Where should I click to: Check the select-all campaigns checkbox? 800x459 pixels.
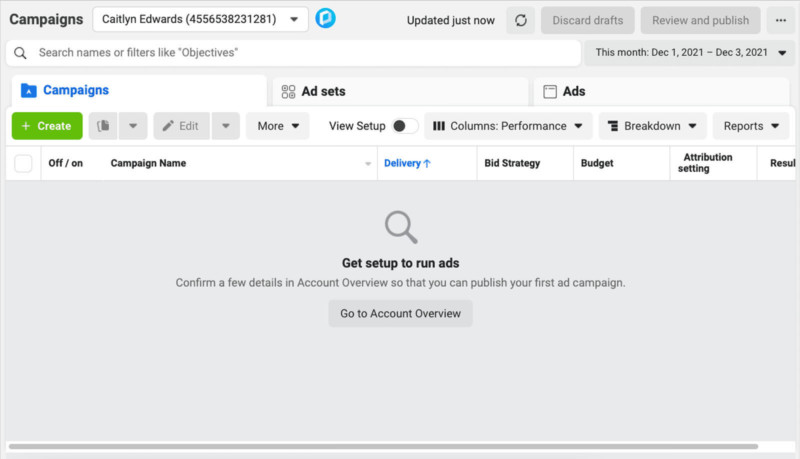[23, 163]
